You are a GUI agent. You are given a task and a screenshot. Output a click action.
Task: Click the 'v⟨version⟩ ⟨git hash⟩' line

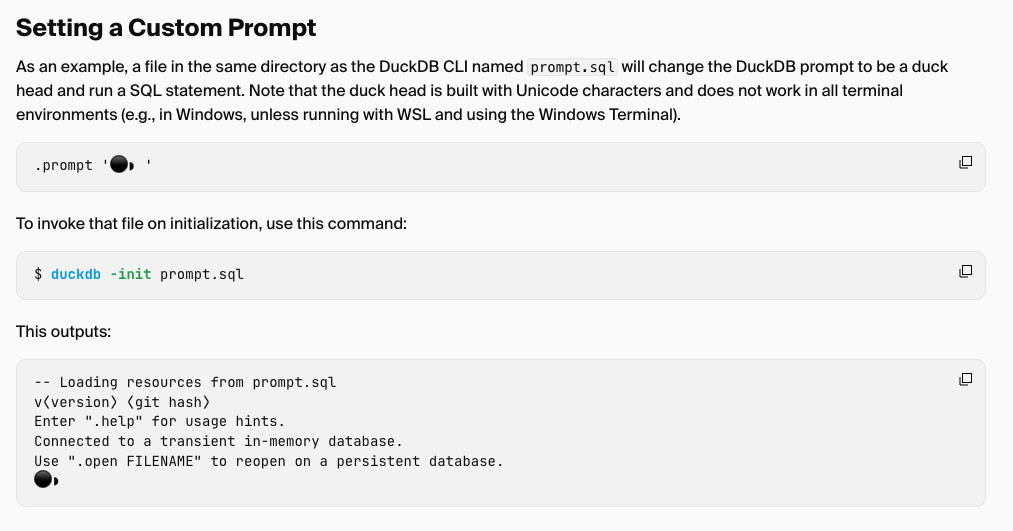(x=122, y=402)
